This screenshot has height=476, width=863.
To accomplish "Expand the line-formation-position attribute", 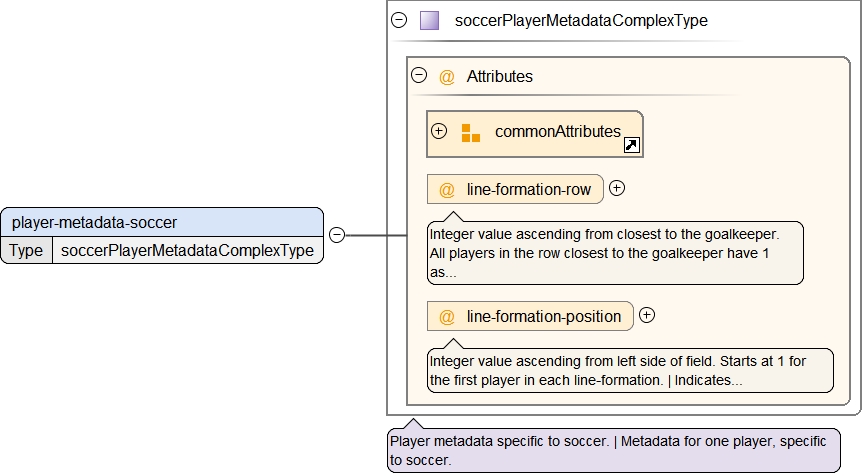I will [x=647, y=315].
